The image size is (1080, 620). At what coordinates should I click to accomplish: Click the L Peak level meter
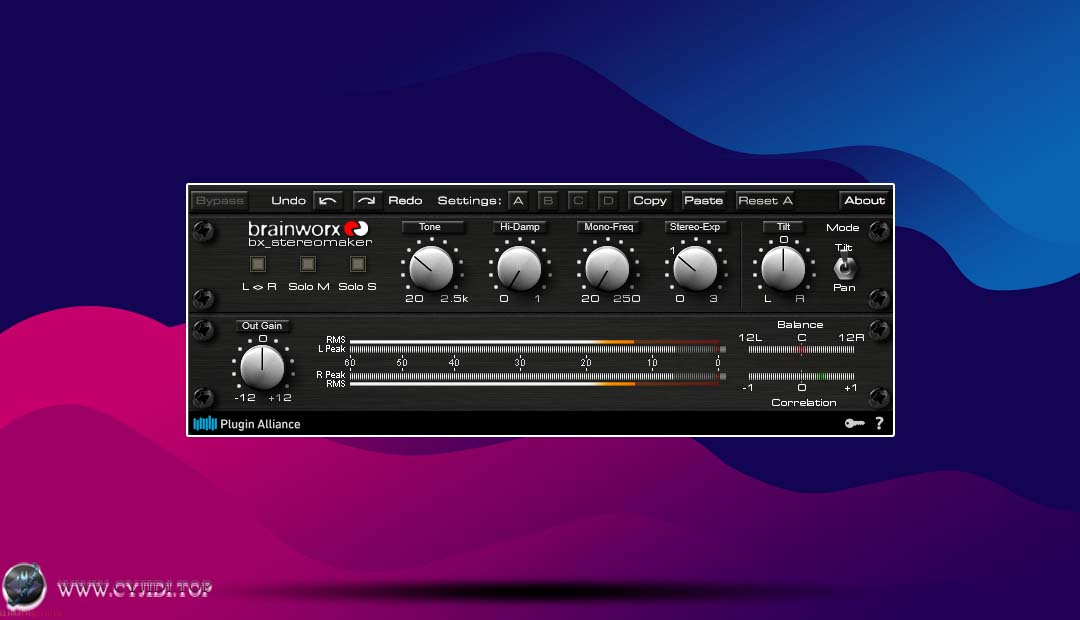pos(538,349)
